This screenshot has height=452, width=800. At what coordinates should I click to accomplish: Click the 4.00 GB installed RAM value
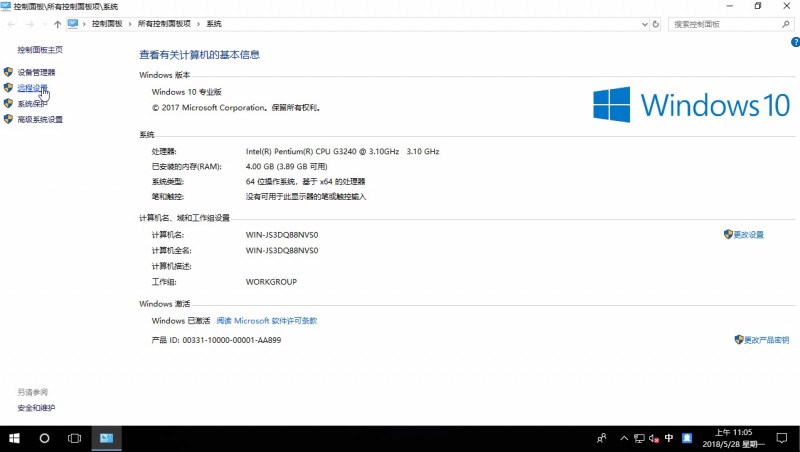tap(286, 166)
